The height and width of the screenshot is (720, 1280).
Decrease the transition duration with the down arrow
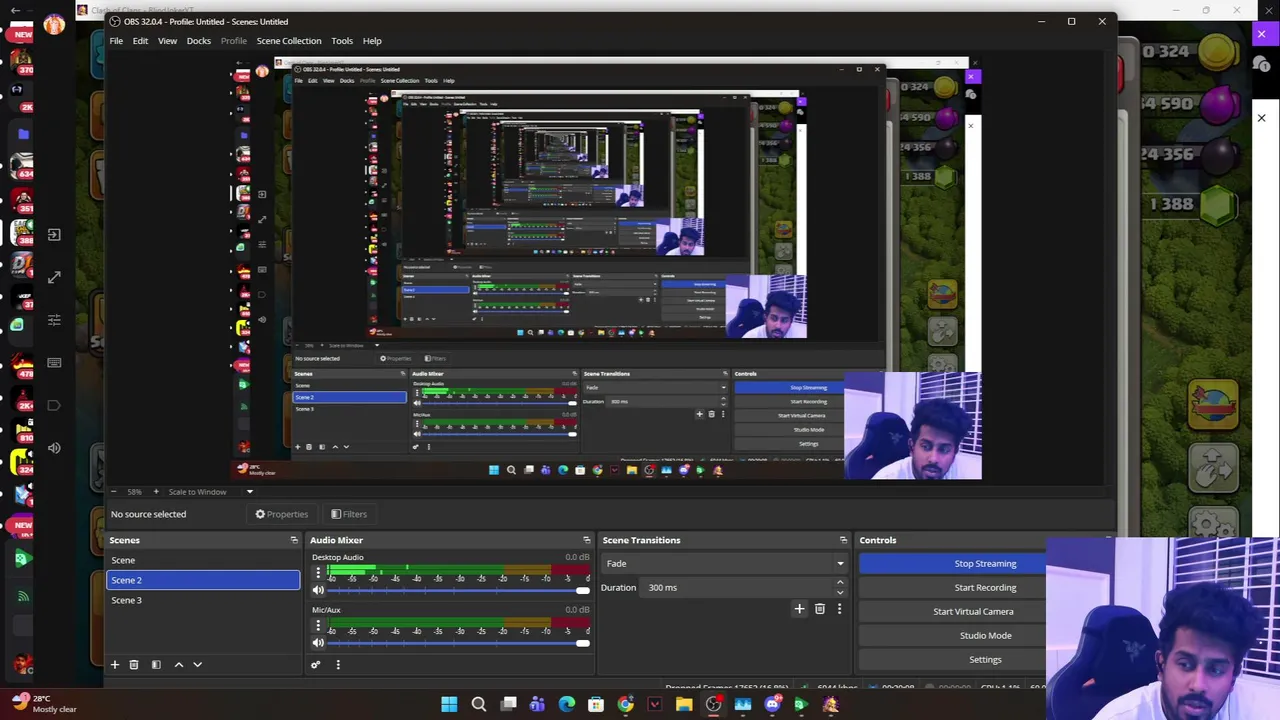click(840, 592)
